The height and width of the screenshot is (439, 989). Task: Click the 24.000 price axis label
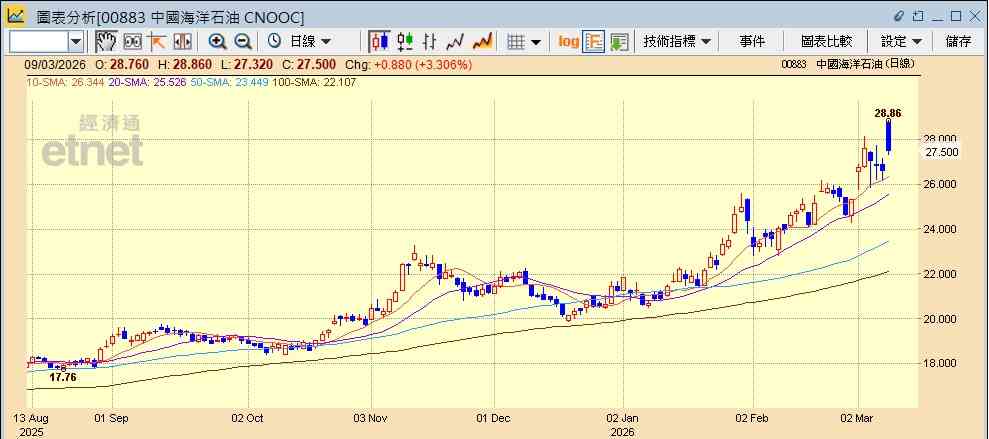pos(942,229)
